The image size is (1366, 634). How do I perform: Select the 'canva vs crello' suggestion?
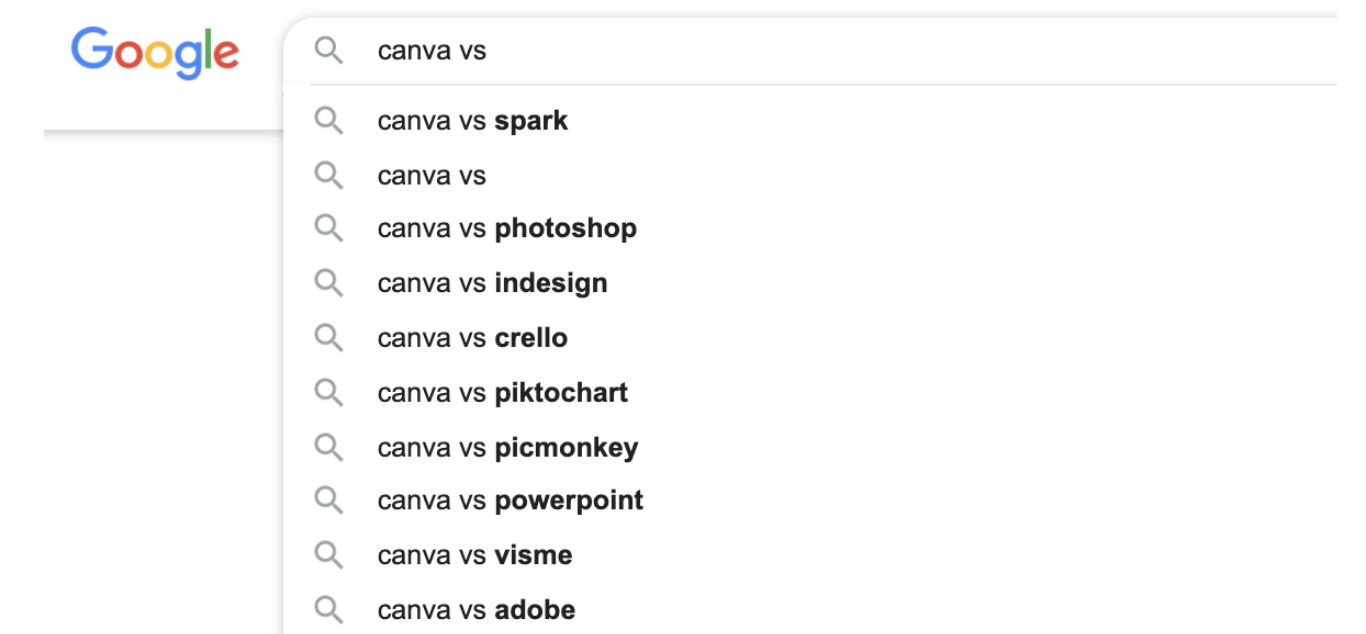(472, 338)
